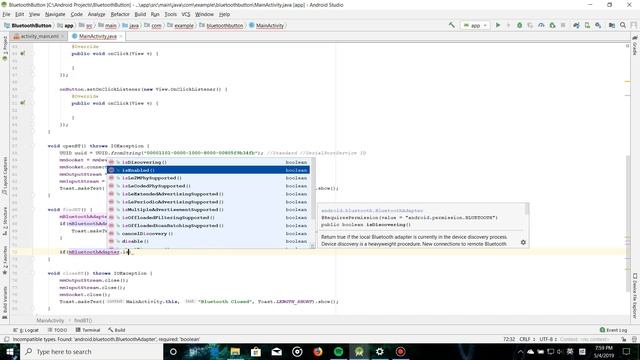Click the Make Project hammer icon
The height and width of the screenshot is (360, 640).
[451, 25]
